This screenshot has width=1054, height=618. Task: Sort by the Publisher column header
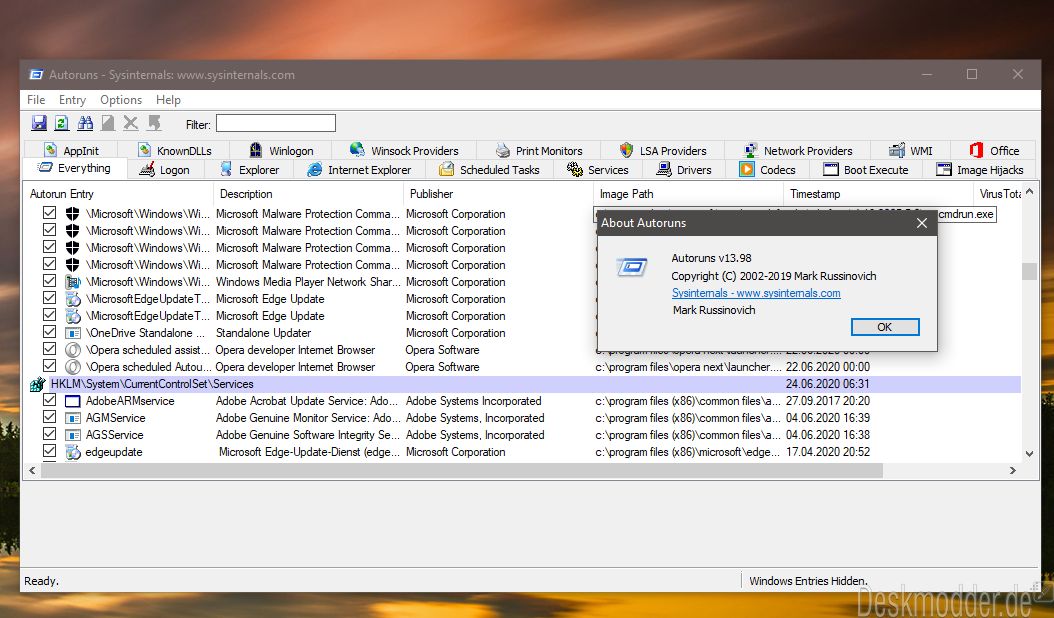pos(498,194)
